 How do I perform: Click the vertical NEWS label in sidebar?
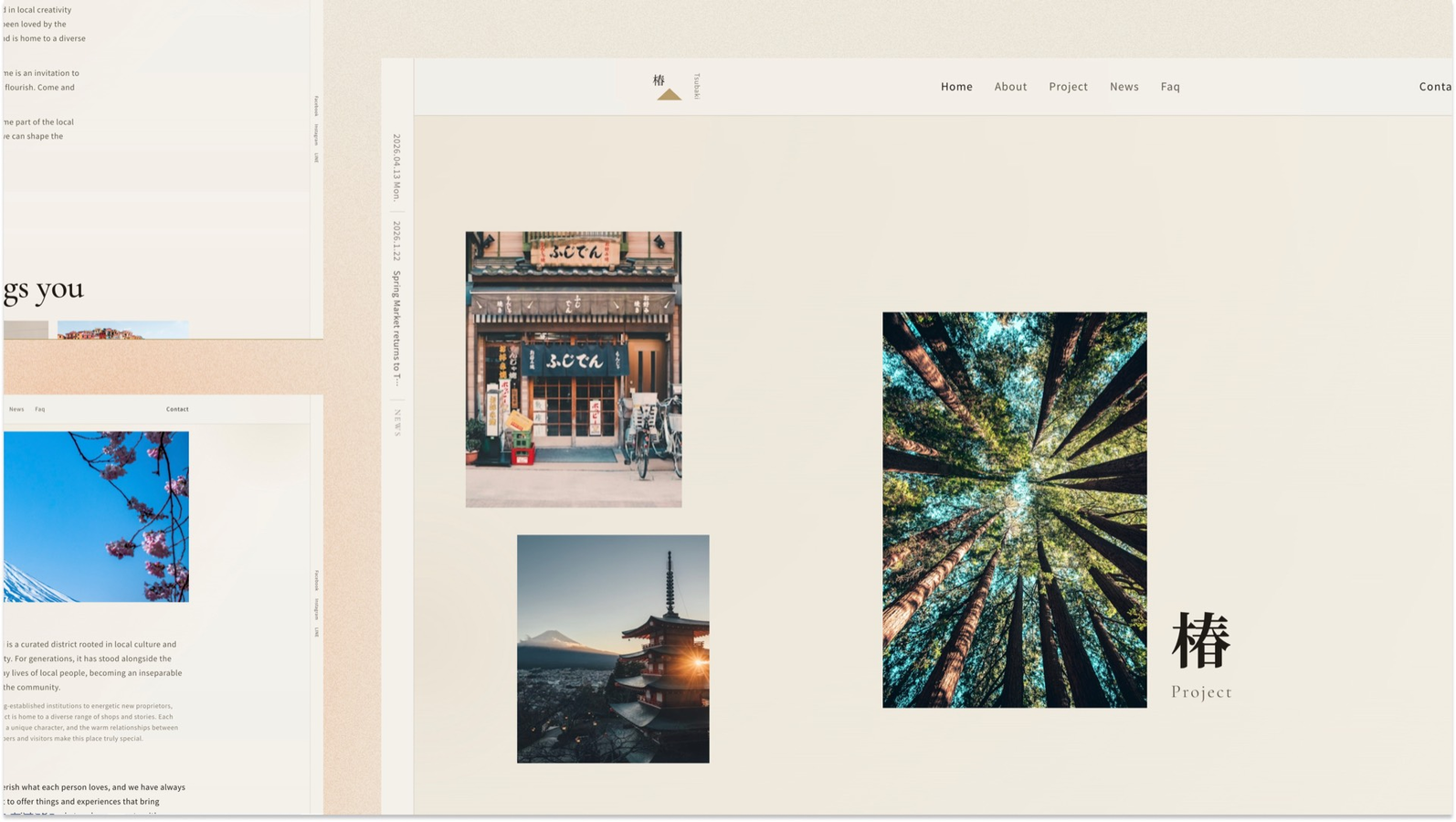coord(397,423)
